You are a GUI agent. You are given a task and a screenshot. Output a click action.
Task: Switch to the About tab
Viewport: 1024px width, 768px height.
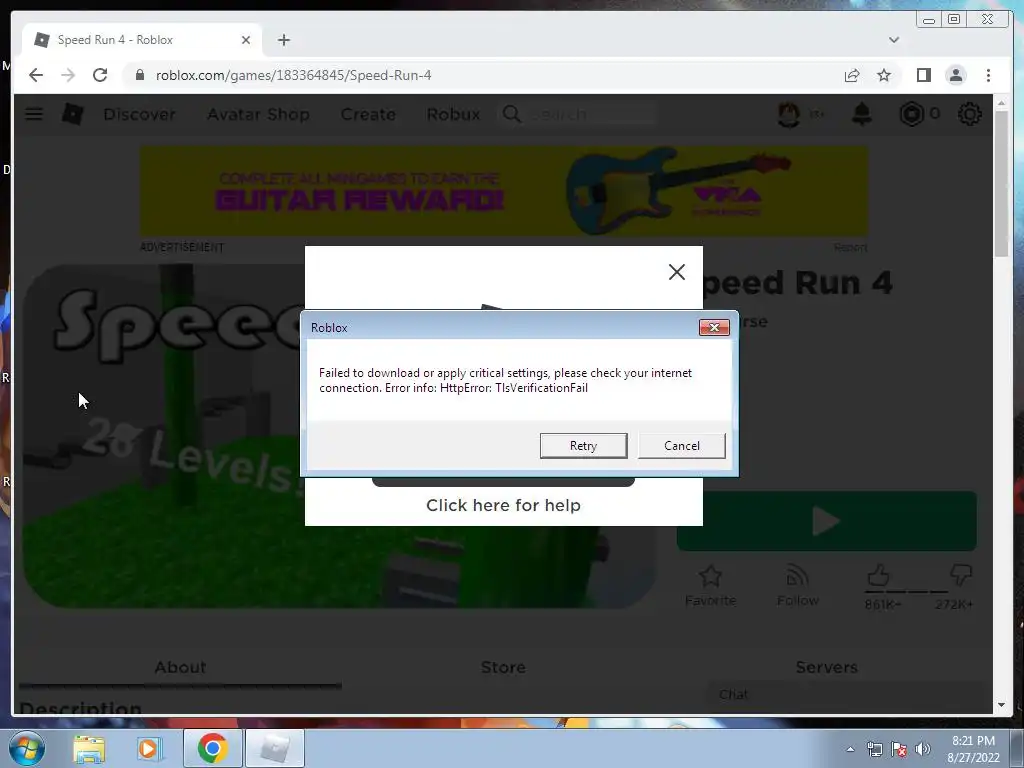pos(180,667)
